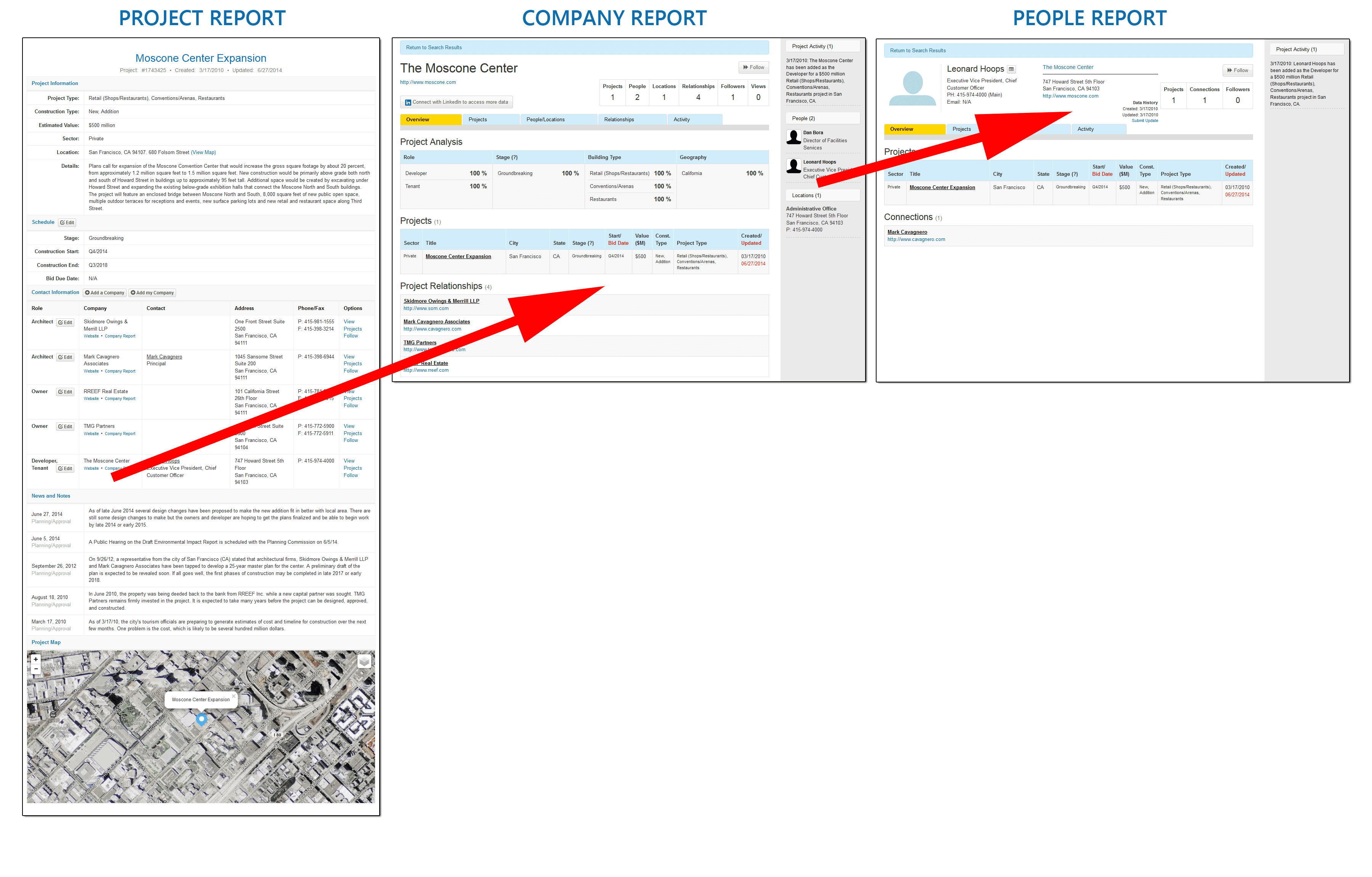1372x877 pixels.
Task: Click Add my Company button
Action: point(152,292)
